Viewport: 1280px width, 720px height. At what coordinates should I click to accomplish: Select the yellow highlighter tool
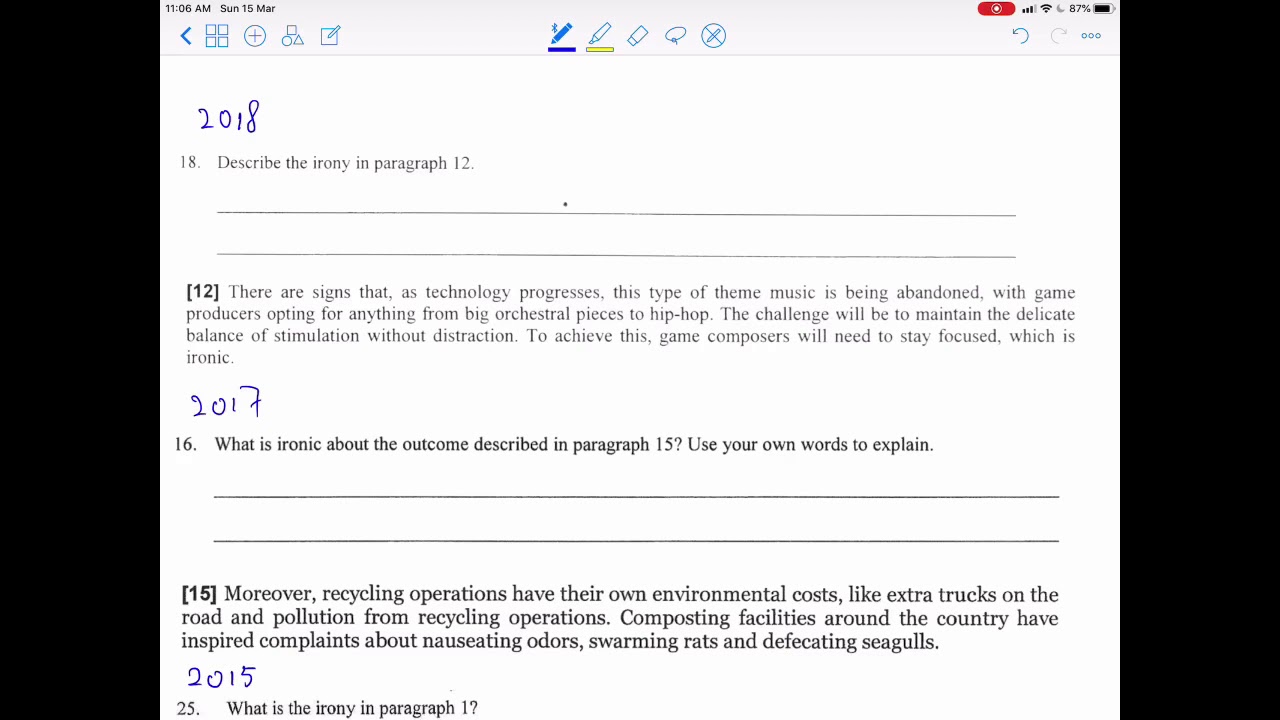coord(600,36)
